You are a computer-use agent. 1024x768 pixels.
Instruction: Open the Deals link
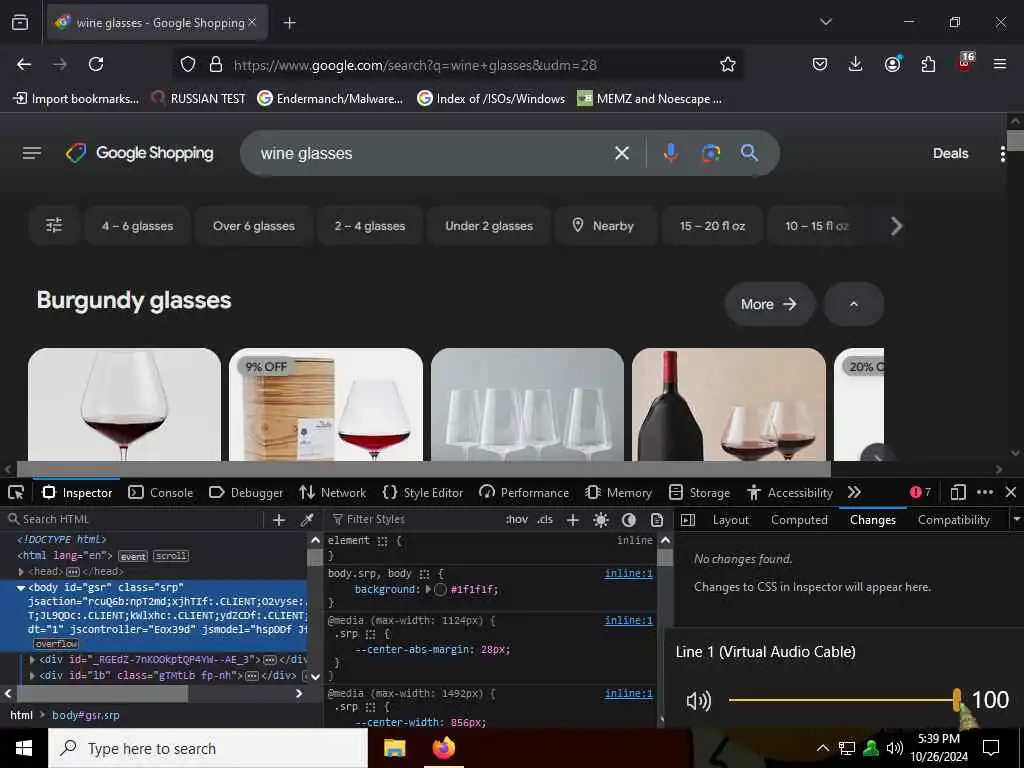click(x=950, y=153)
